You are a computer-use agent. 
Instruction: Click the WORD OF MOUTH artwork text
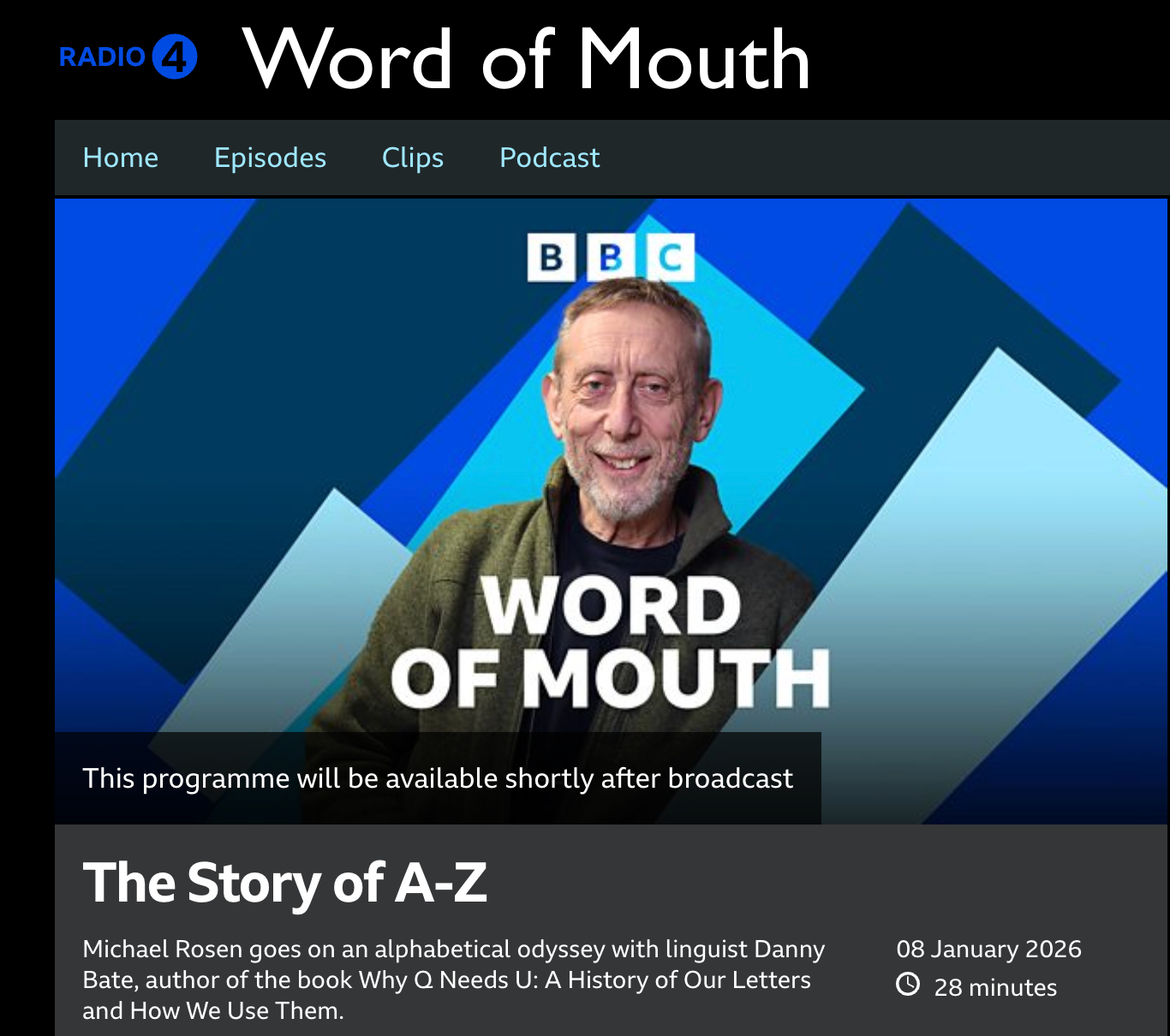pos(611,640)
